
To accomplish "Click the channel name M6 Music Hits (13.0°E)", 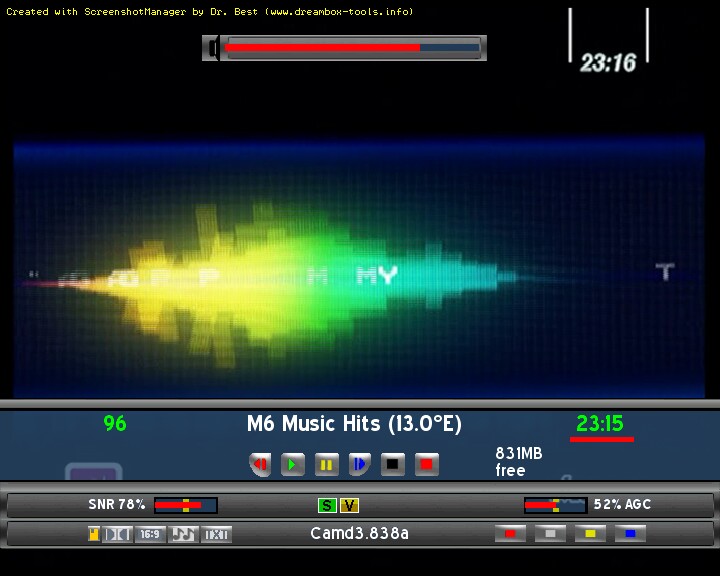I will 354,424.
